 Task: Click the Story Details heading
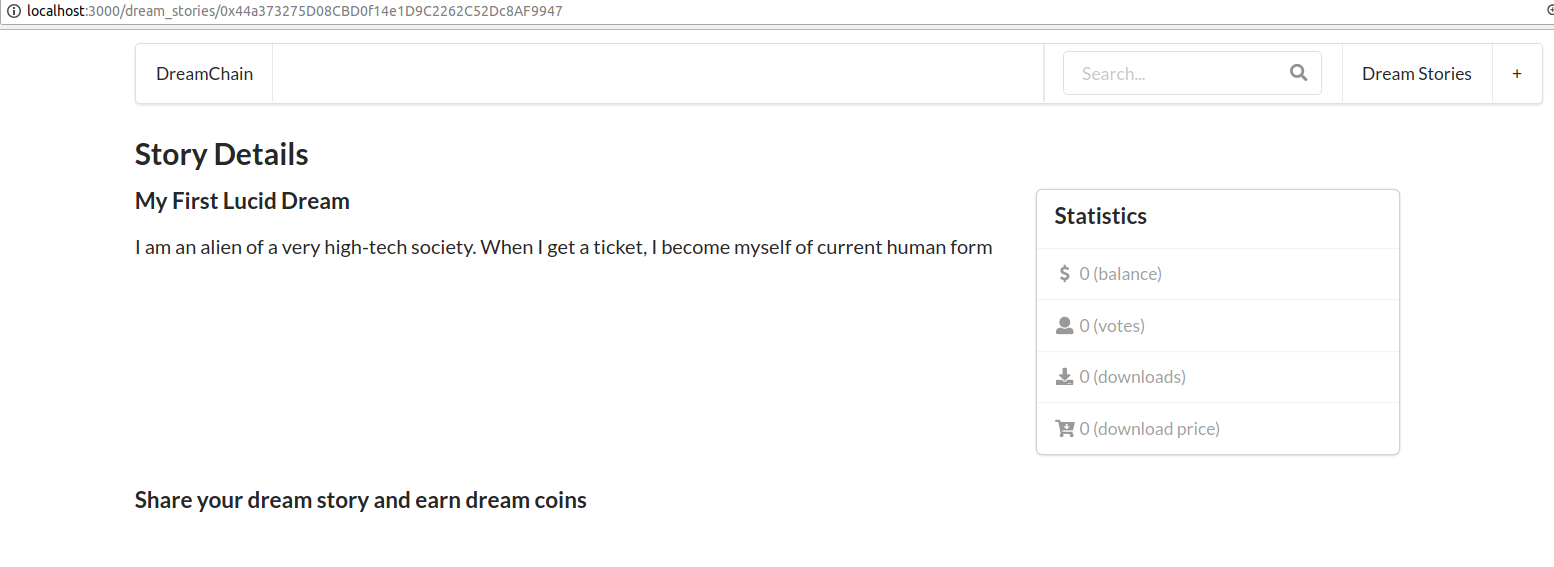tap(222, 155)
